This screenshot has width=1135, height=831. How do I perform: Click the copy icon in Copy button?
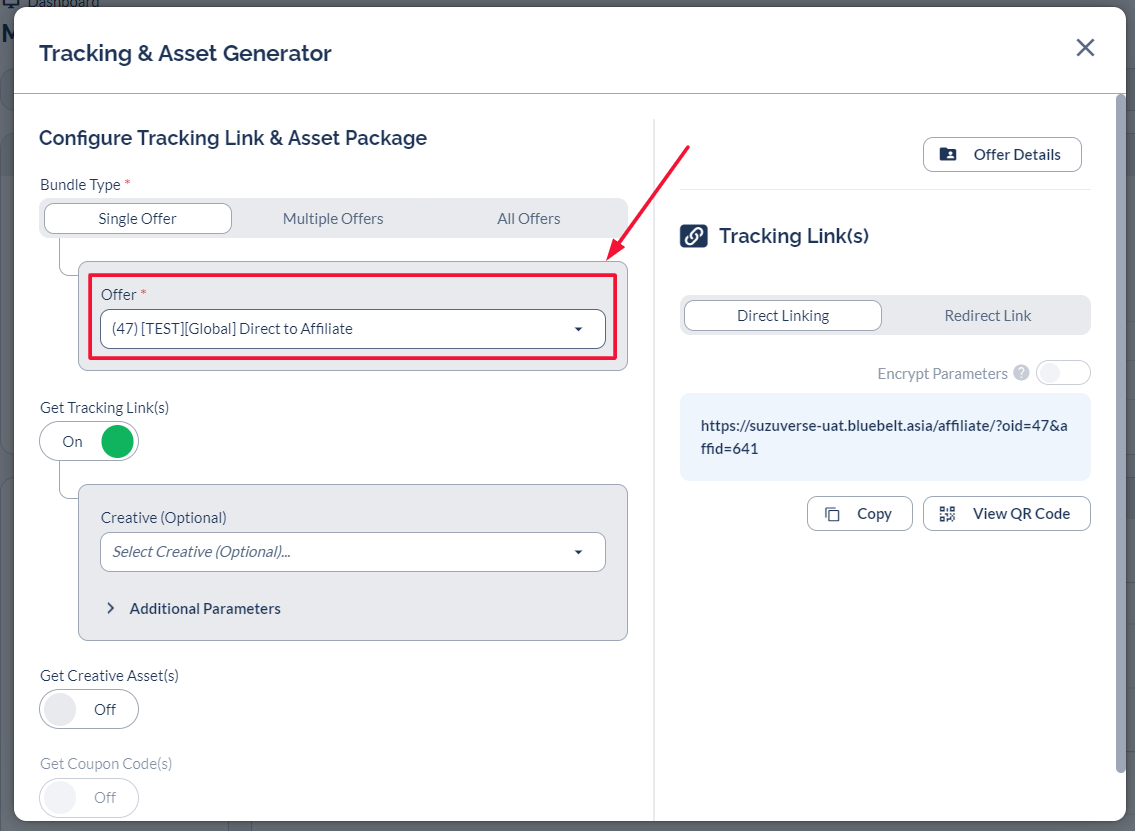[x=832, y=514]
